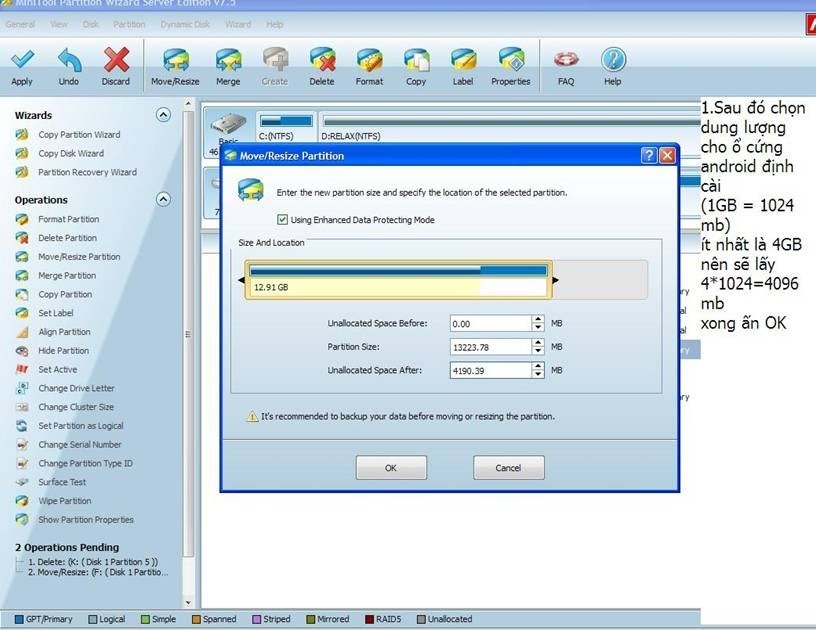Increase Unallocated Space Before value
This screenshot has height=630, width=816.
[x=538, y=319]
